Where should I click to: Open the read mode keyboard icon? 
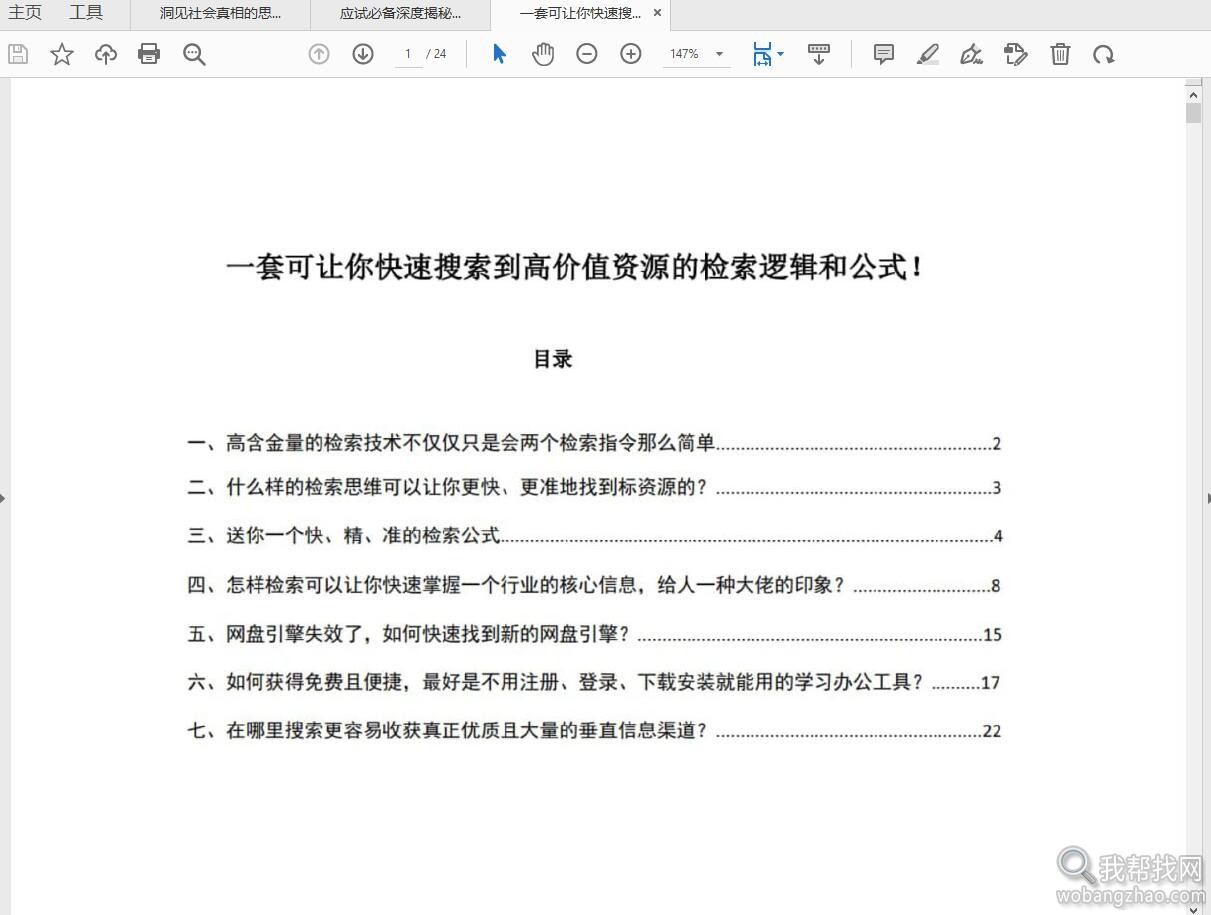[x=819, y=54]
